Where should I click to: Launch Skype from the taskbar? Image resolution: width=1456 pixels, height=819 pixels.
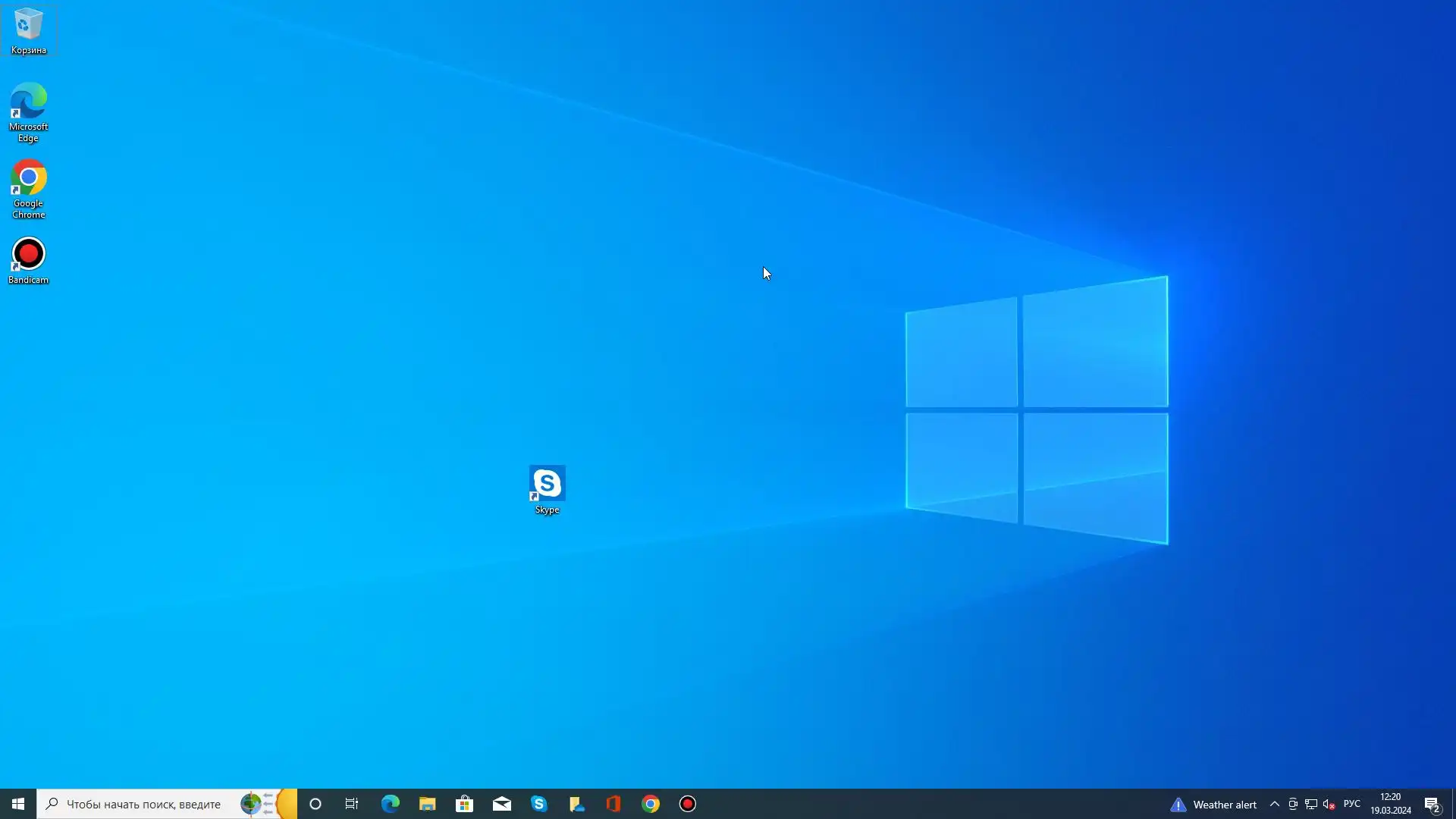pos(538,804)
